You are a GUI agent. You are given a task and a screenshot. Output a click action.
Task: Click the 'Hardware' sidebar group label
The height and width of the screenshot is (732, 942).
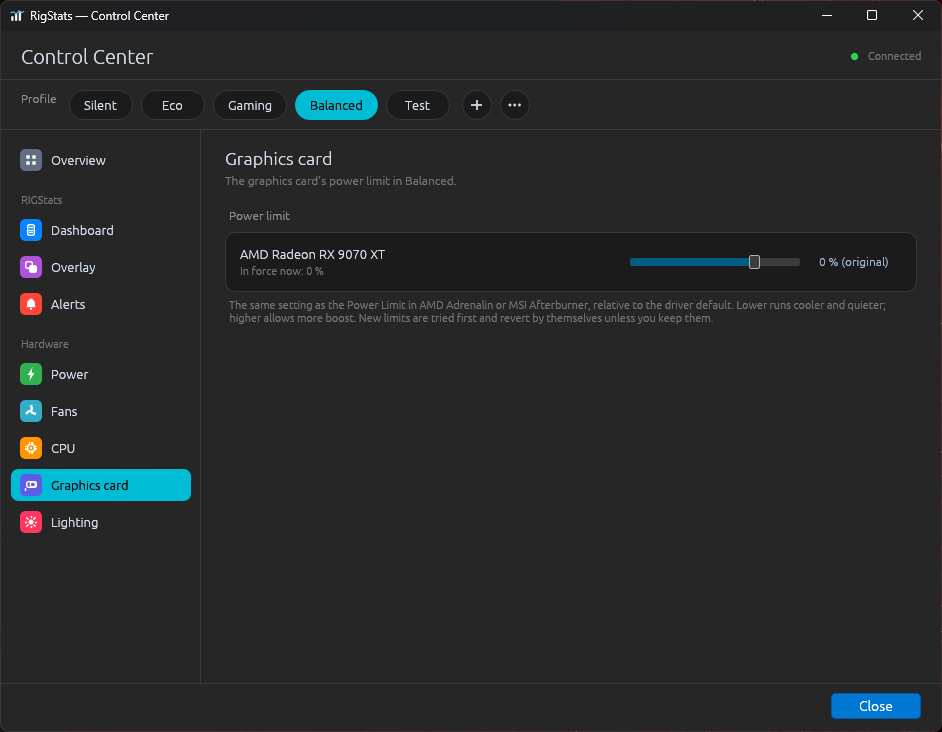[x=45, y=344]
